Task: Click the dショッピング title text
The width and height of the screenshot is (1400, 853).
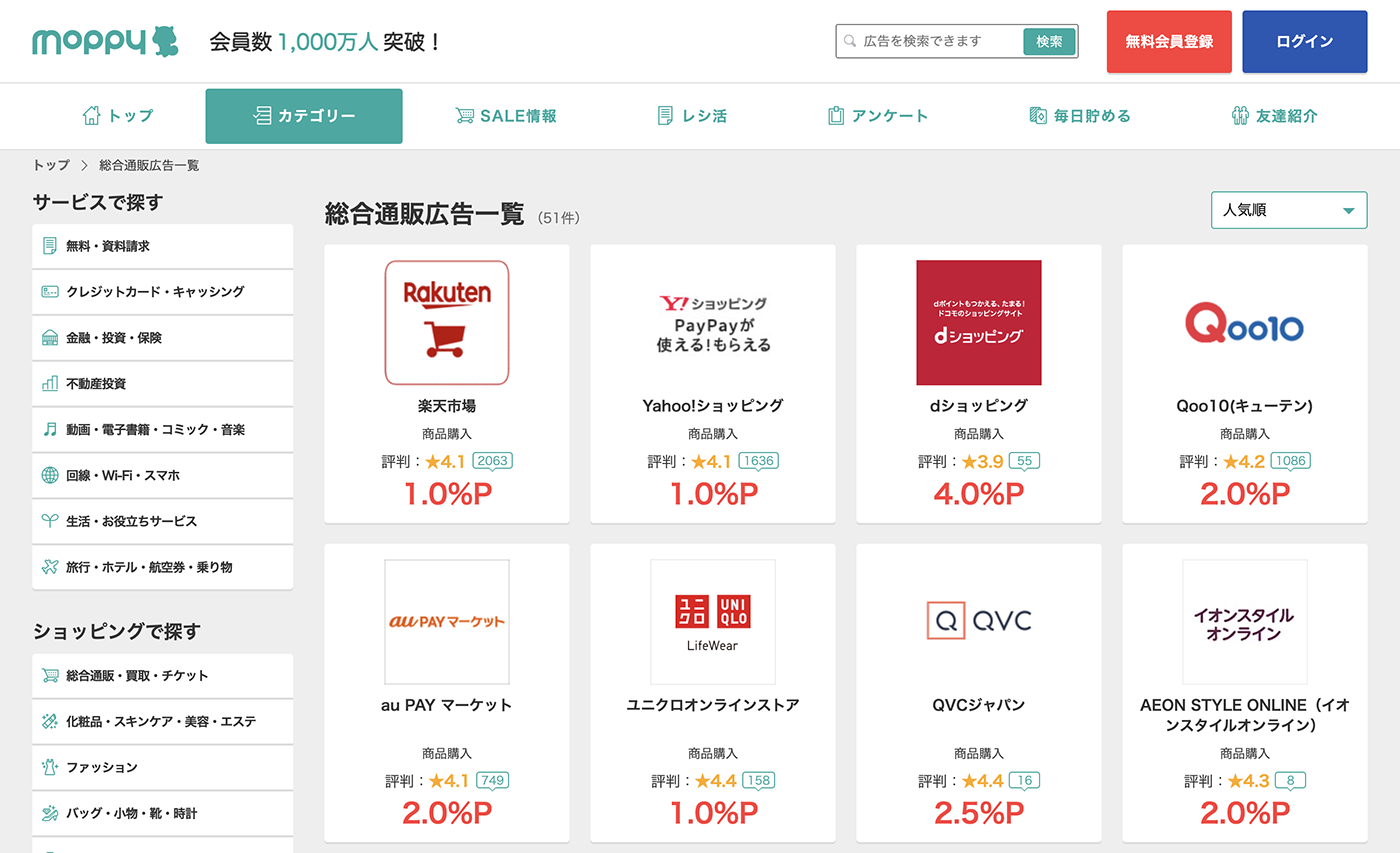Action: pyautogui.click(x=979, y=406)
